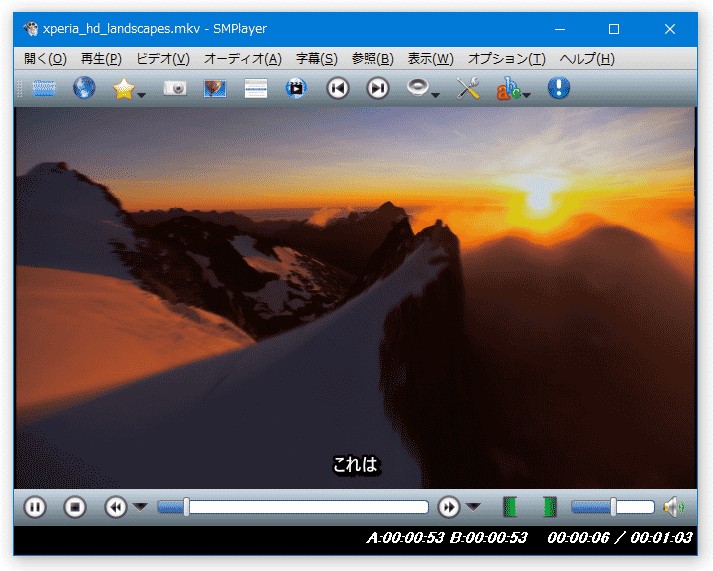713x571 pixels.
Task: Click the middle of the seek bar
Action: pyautogui.click(x=293, y=507)
